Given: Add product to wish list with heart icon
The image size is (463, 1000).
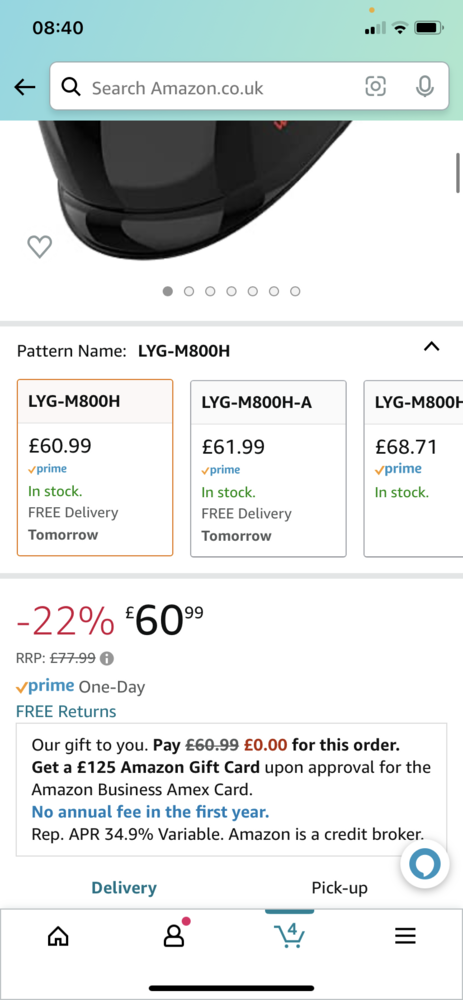Looking at the screenshot, I should pyautogui.click(x=40, y=246).
